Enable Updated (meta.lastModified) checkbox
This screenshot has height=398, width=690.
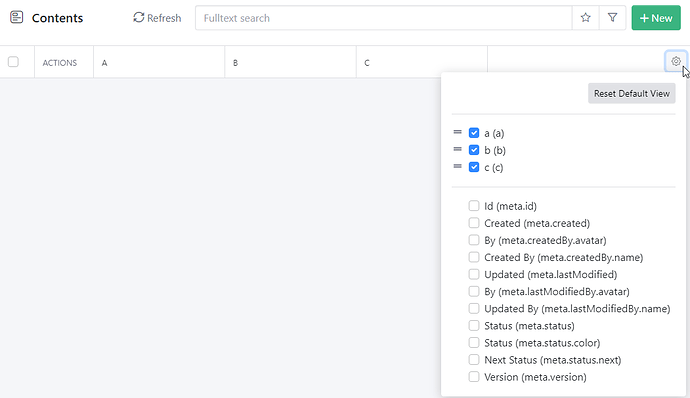point(474,274)
